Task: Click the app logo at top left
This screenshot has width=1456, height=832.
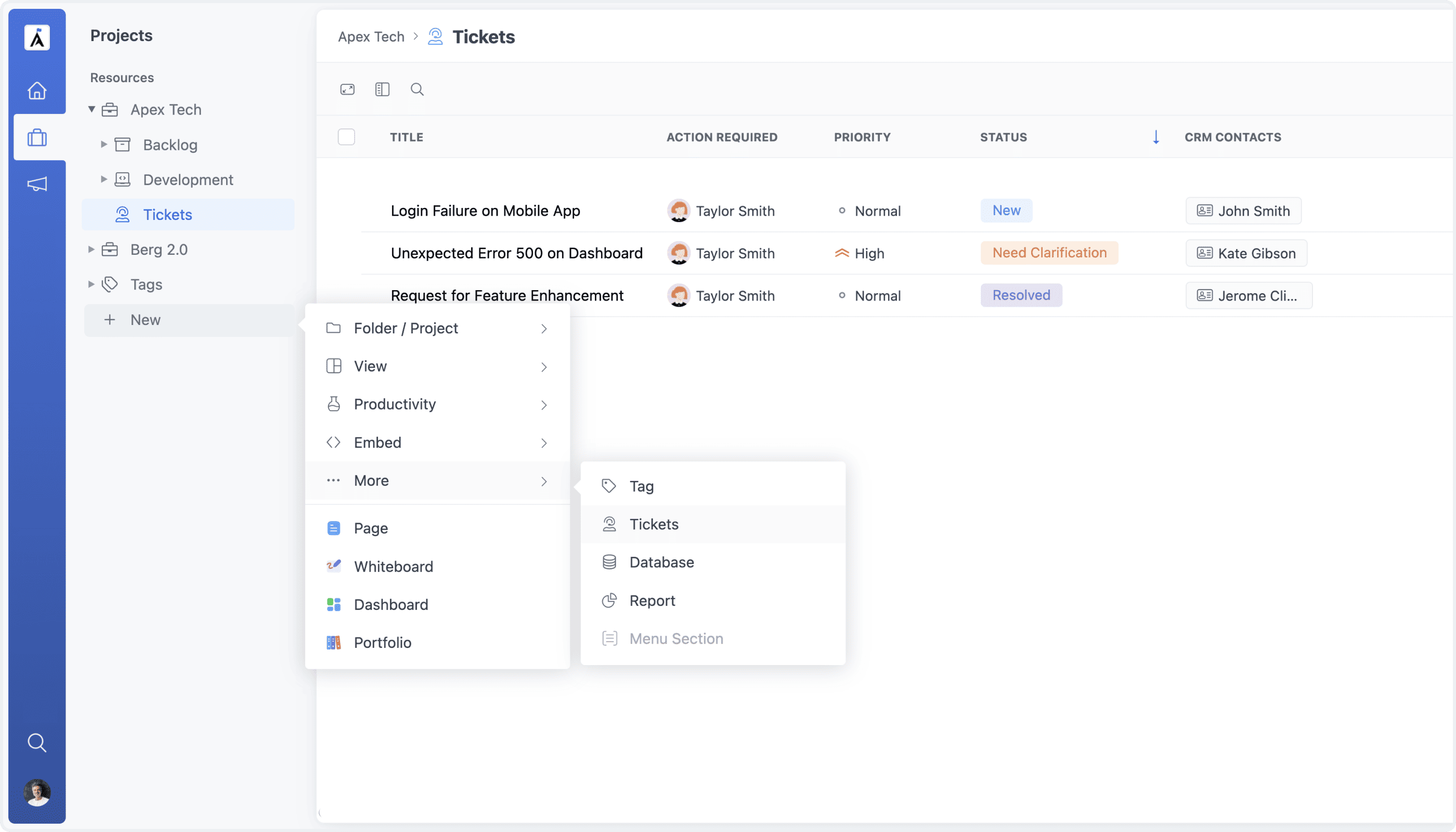Action: click(x=37, y=38)
